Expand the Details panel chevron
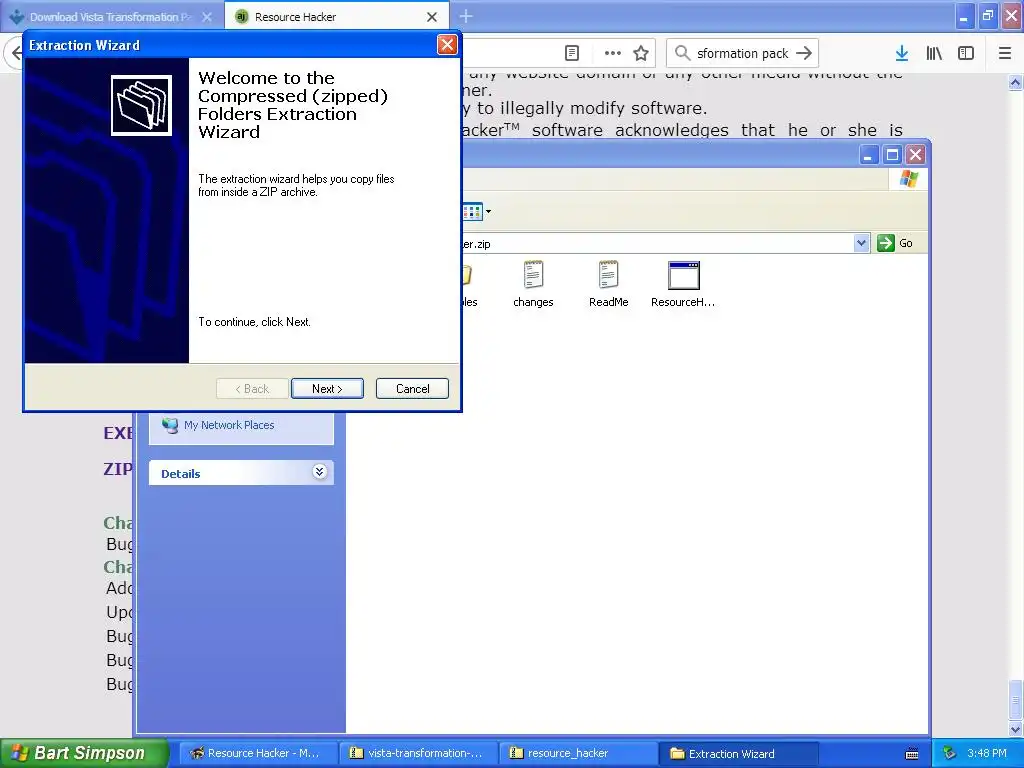The height and width of the screenshot is (768, 1024). 319,472
